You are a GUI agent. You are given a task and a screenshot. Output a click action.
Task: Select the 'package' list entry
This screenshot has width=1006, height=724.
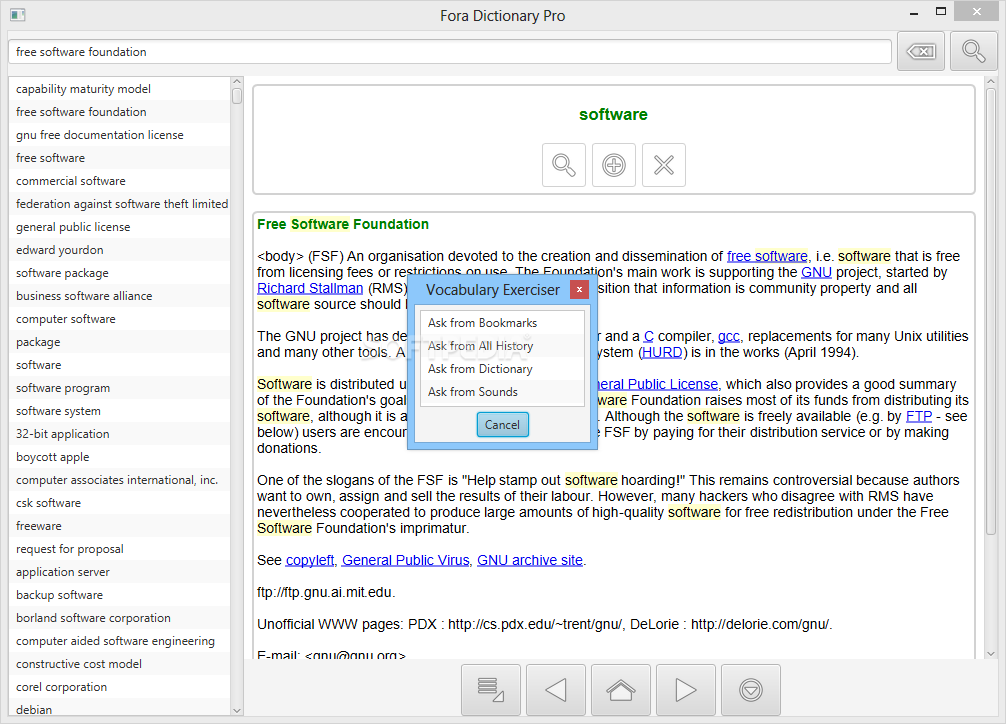pos(120,342)
